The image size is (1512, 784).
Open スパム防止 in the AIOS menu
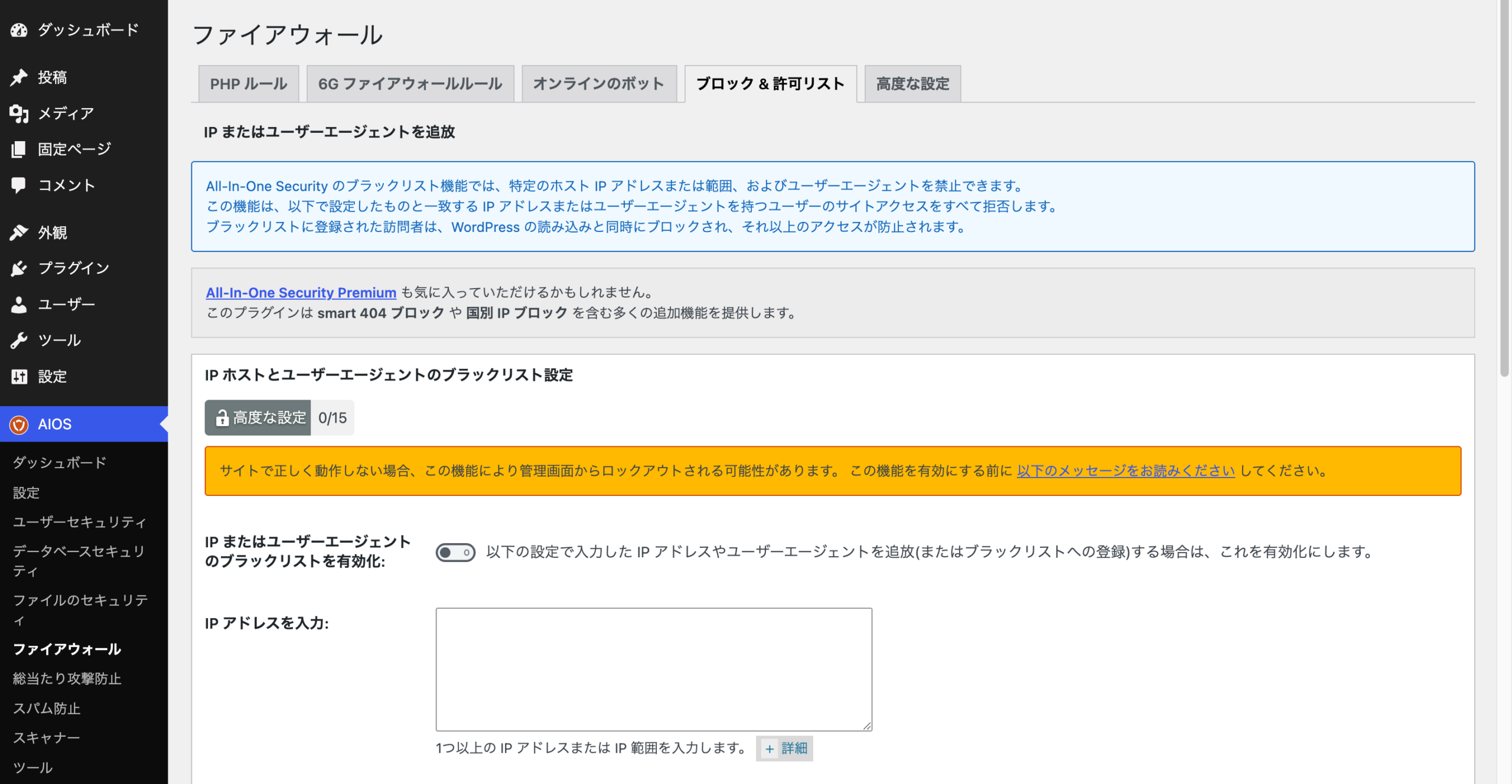[47, 708]
